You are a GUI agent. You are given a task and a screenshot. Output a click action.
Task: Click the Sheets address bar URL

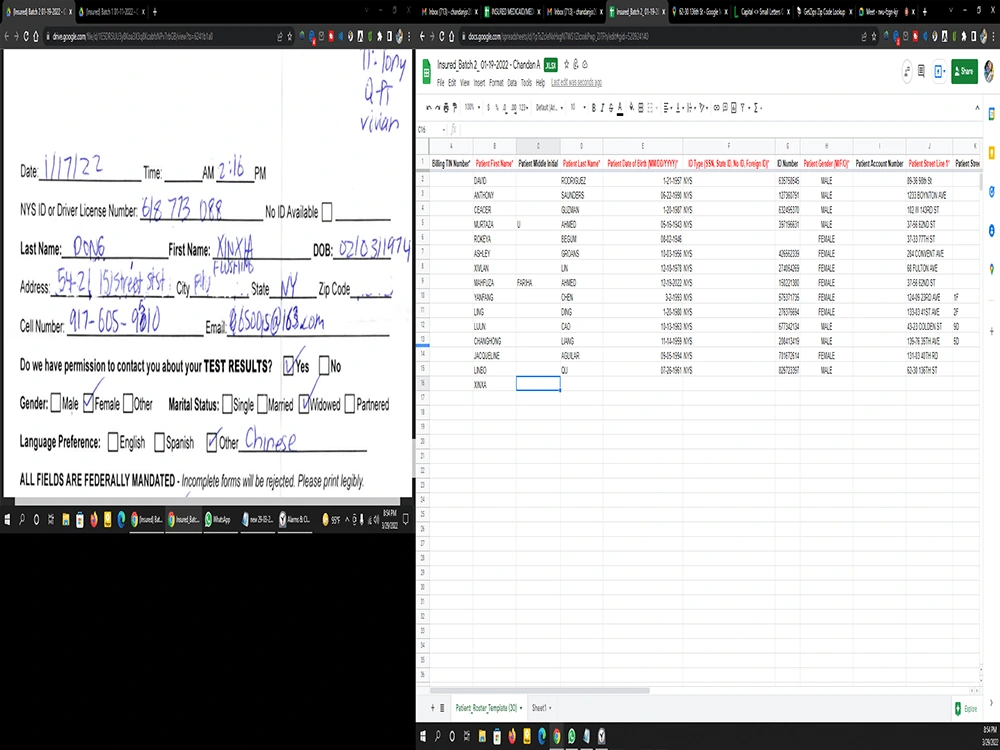pyautogui.click(x=558, y=37)
